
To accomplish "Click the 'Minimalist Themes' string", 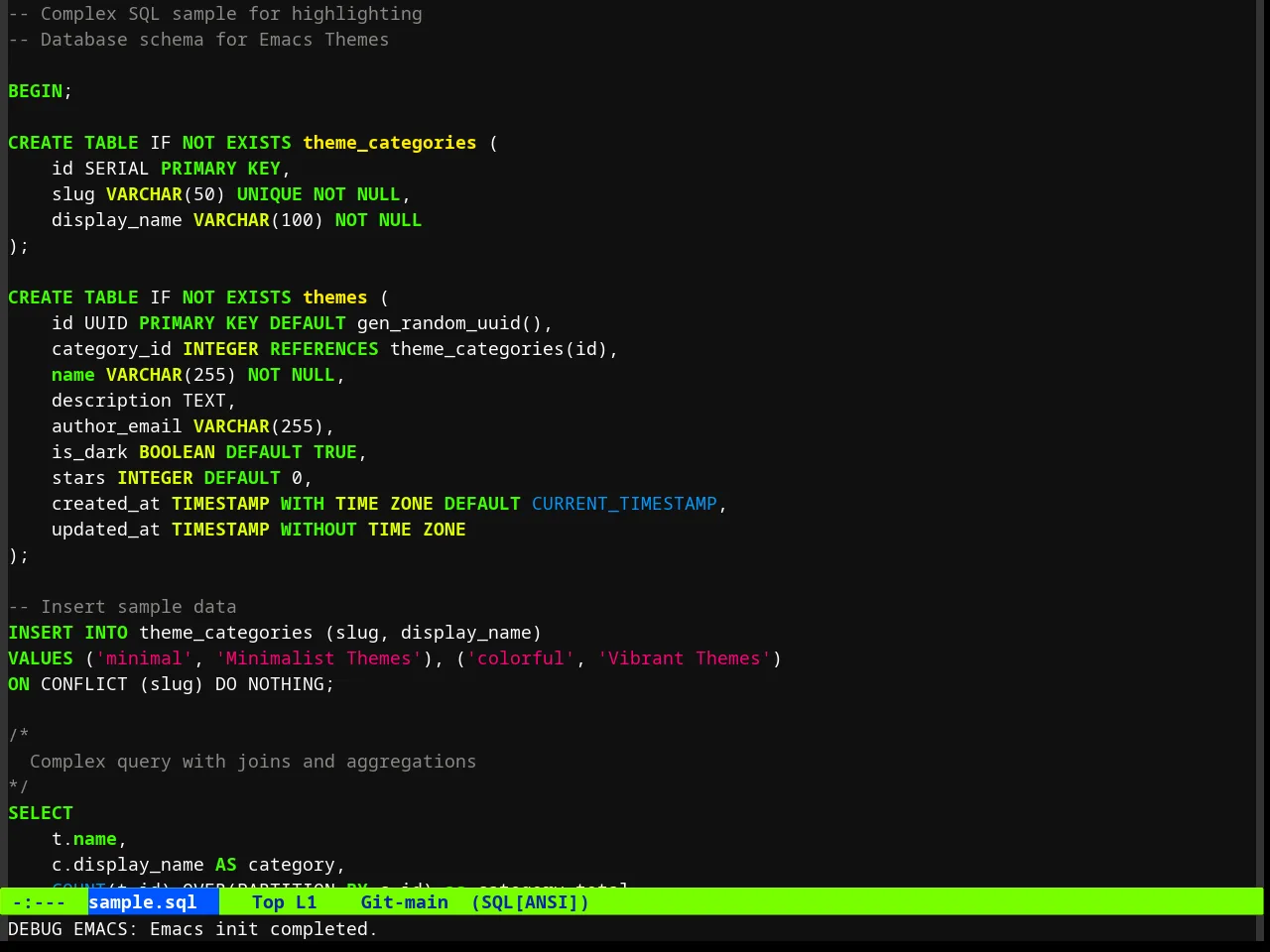I will [x=318, y=658].
